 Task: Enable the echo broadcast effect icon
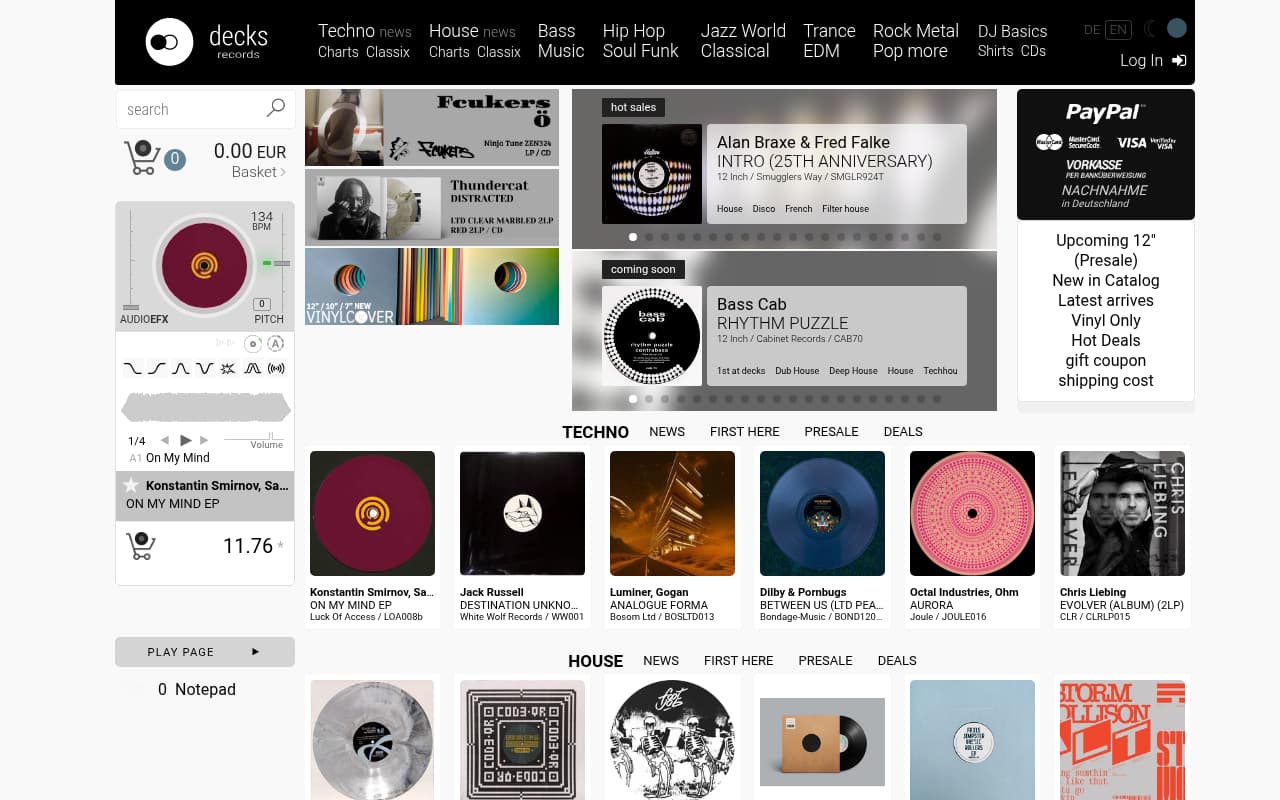coord(277,368)
